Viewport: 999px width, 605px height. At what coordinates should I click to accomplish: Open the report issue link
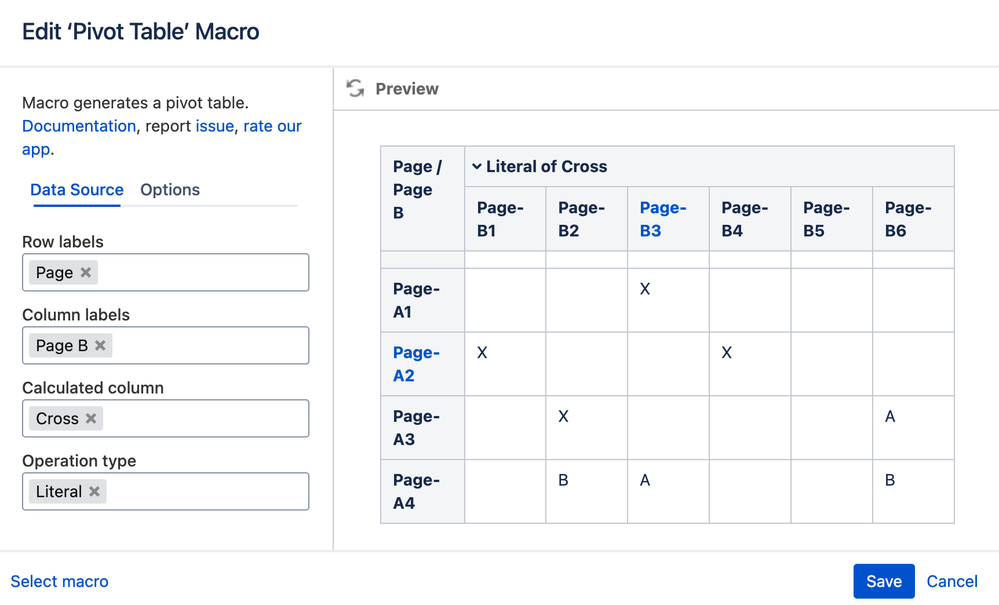(x=215, y=126)
